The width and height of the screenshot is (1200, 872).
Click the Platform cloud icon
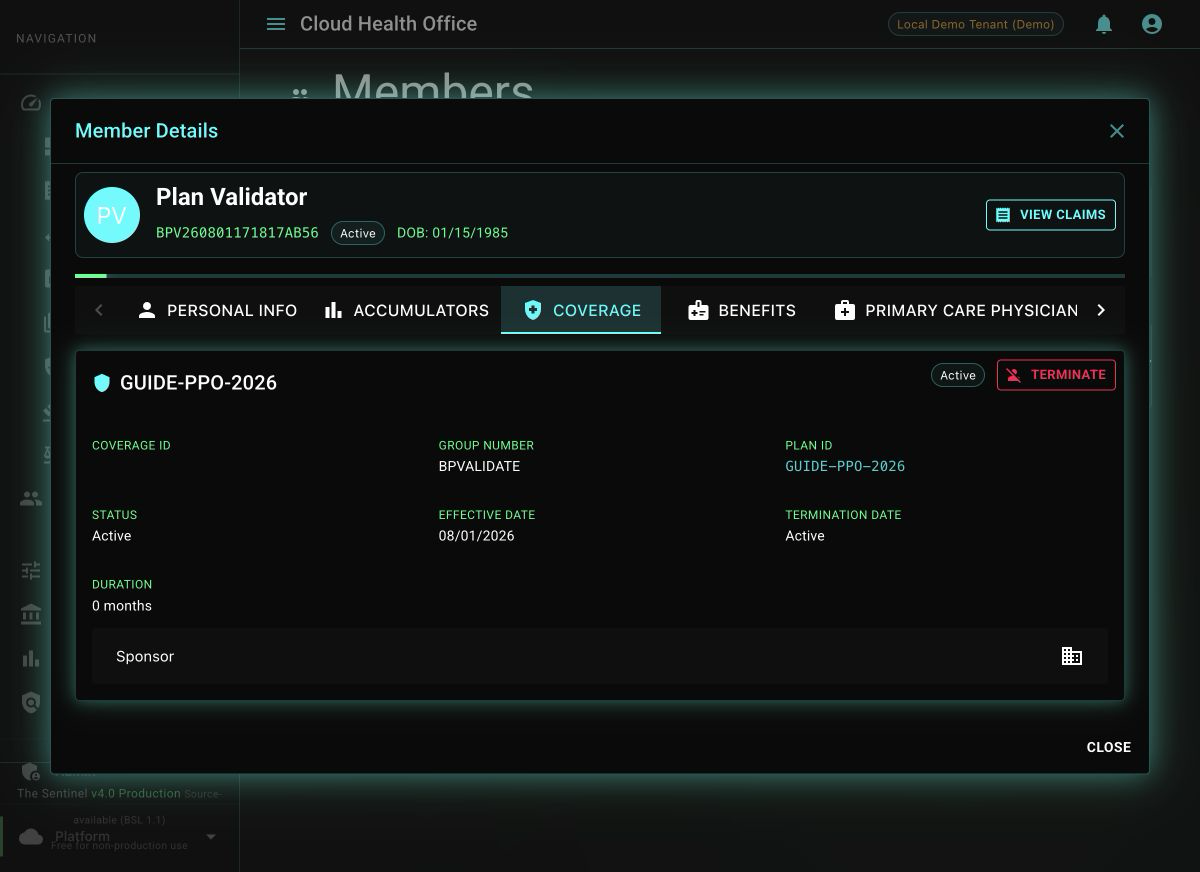coord(31,837)
